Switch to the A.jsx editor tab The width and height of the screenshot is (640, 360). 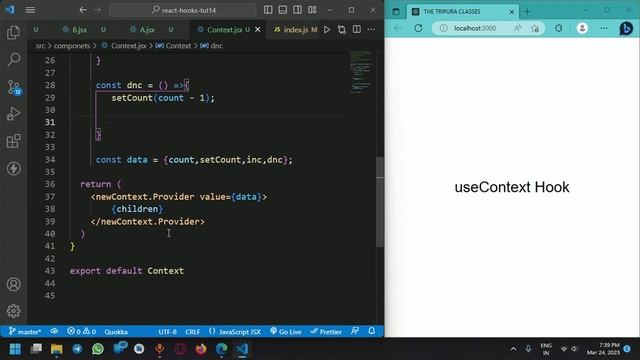147,29
